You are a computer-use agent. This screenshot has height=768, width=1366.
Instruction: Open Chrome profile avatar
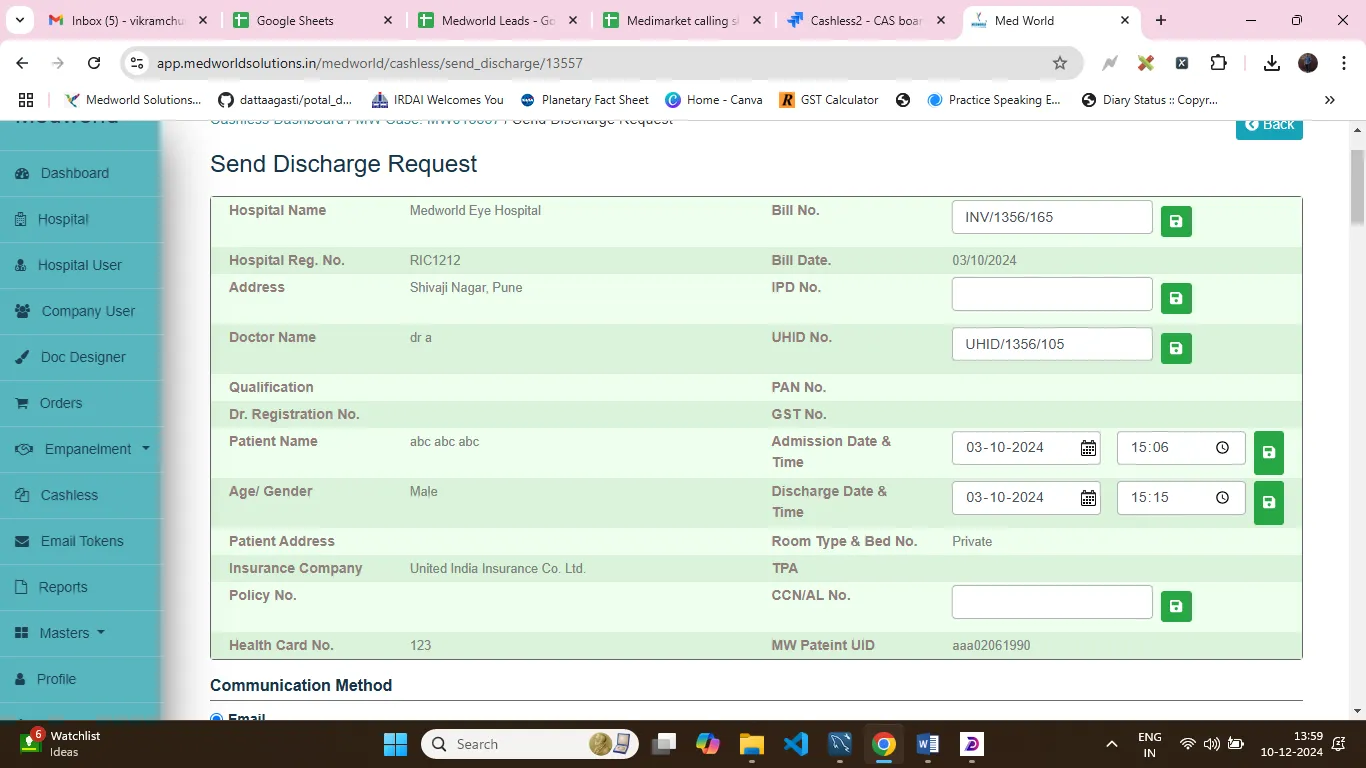pyautogui.click(x=1308, y=63)
